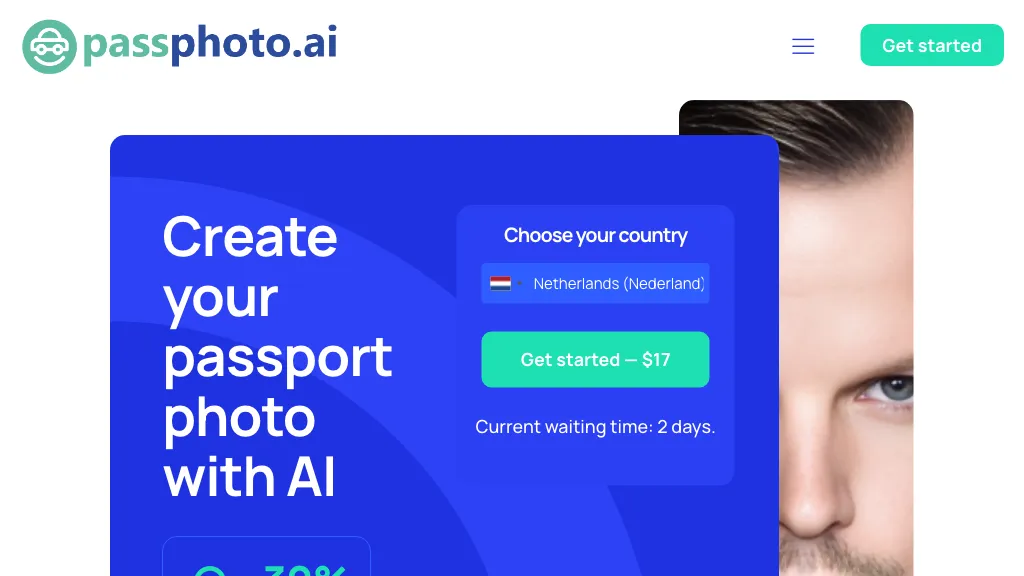Open the hamburger navigation menu
1024x576 pixels.
[x=803, y=46]
